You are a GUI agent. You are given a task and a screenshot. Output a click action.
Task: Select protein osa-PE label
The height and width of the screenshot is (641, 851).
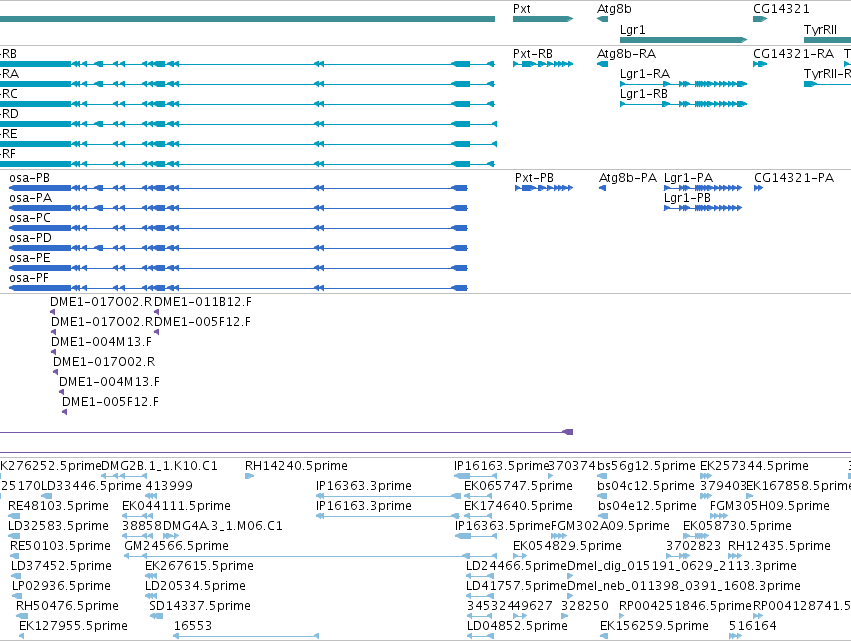click(30, 258)
